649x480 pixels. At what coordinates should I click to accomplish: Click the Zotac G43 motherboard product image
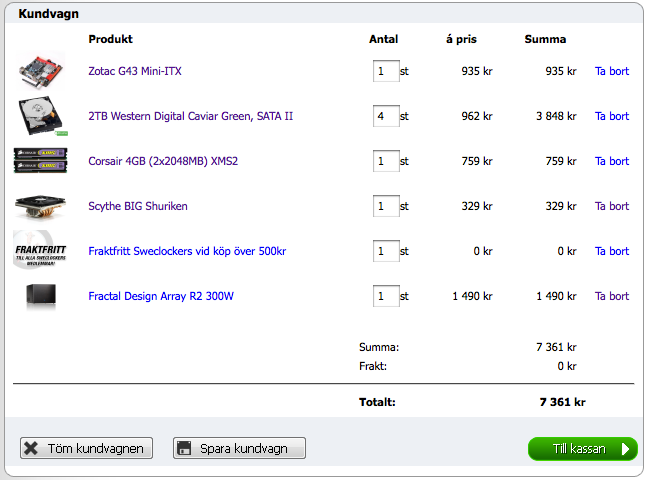41,71
